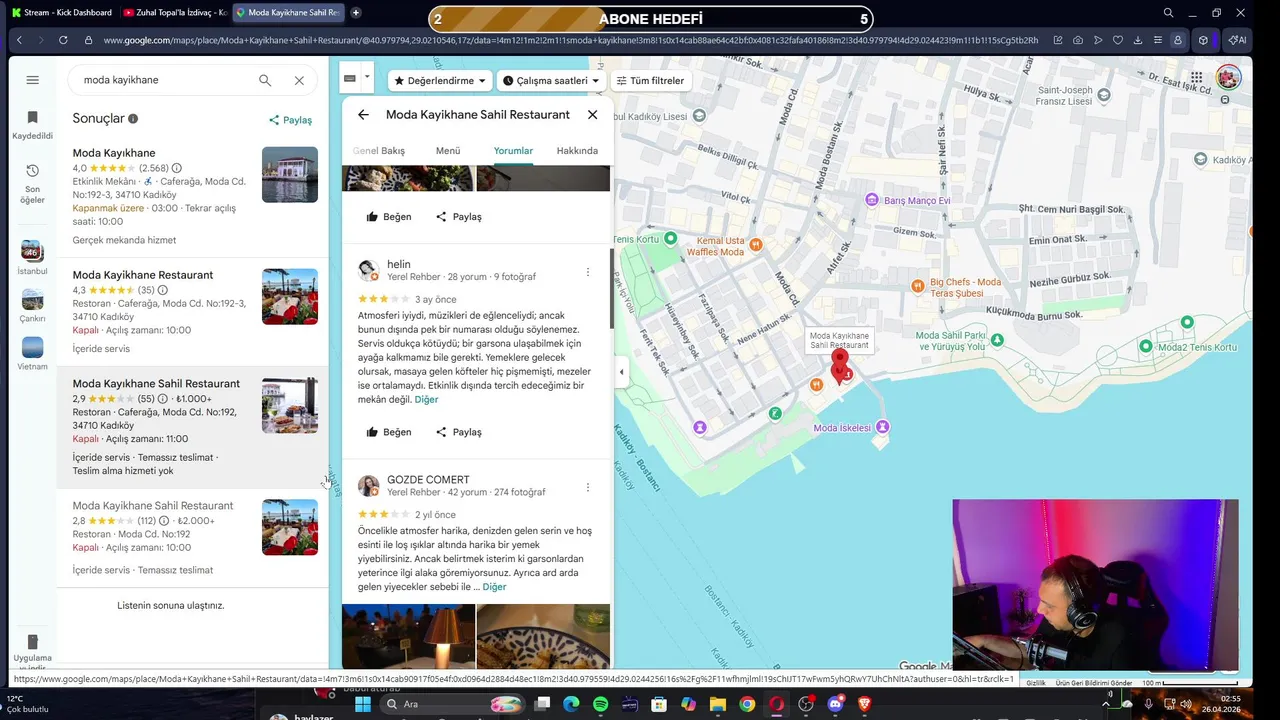Open GOZDE COMERT's review options menu
This screenshot has height=720, width=1280.
[587, 487]
